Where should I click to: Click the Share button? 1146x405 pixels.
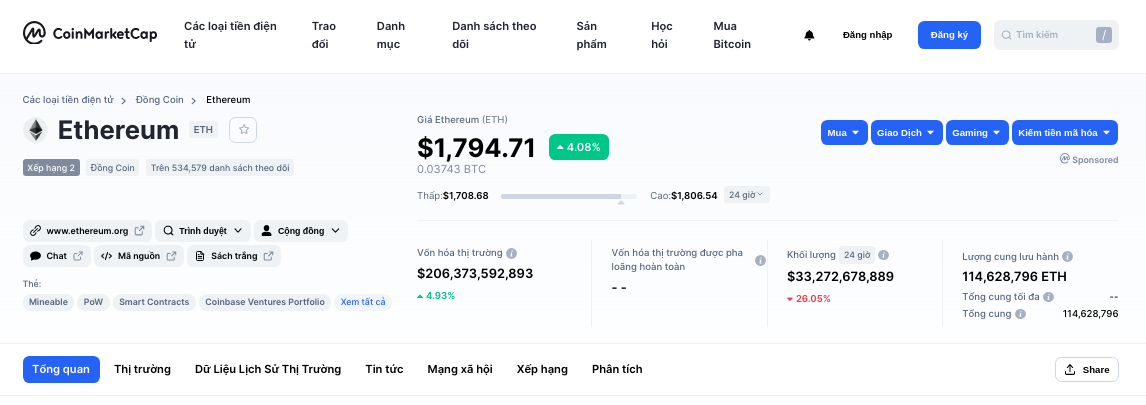[1087, 370]
